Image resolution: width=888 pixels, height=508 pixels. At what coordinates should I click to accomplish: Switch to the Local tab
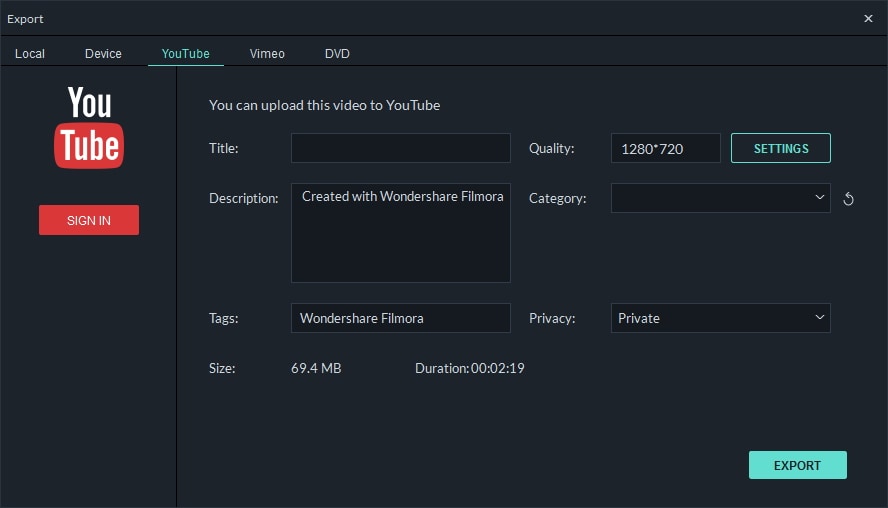tap(30, 53)
